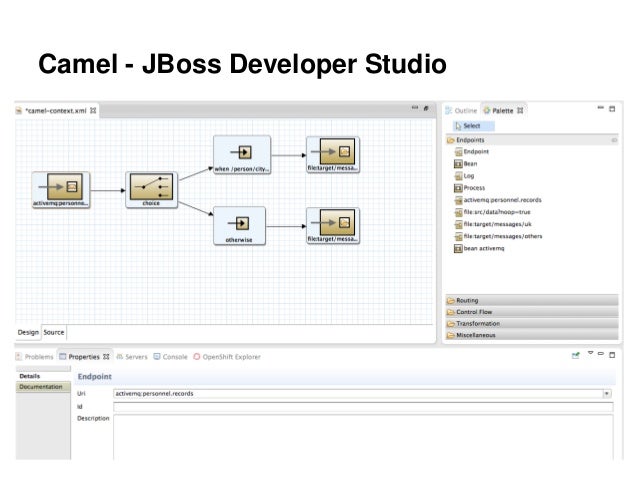Collapse the Endpoints palette drawer
This screenshot has width=638, height=479.
click(x=532, y=140)
